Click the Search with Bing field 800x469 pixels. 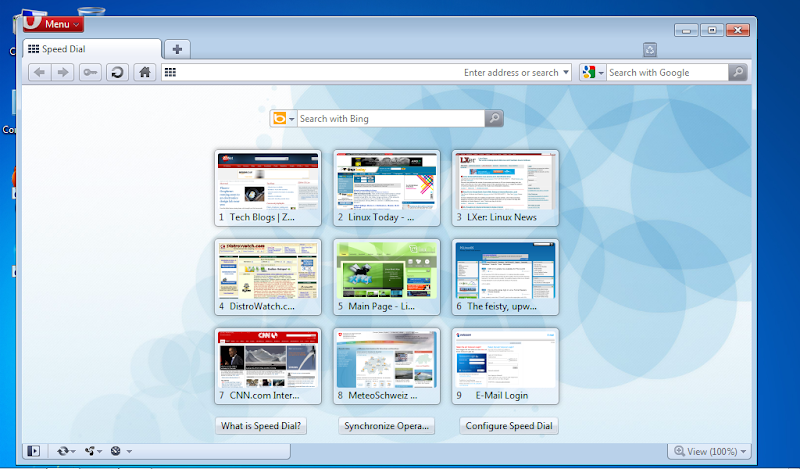pos(391,118)
